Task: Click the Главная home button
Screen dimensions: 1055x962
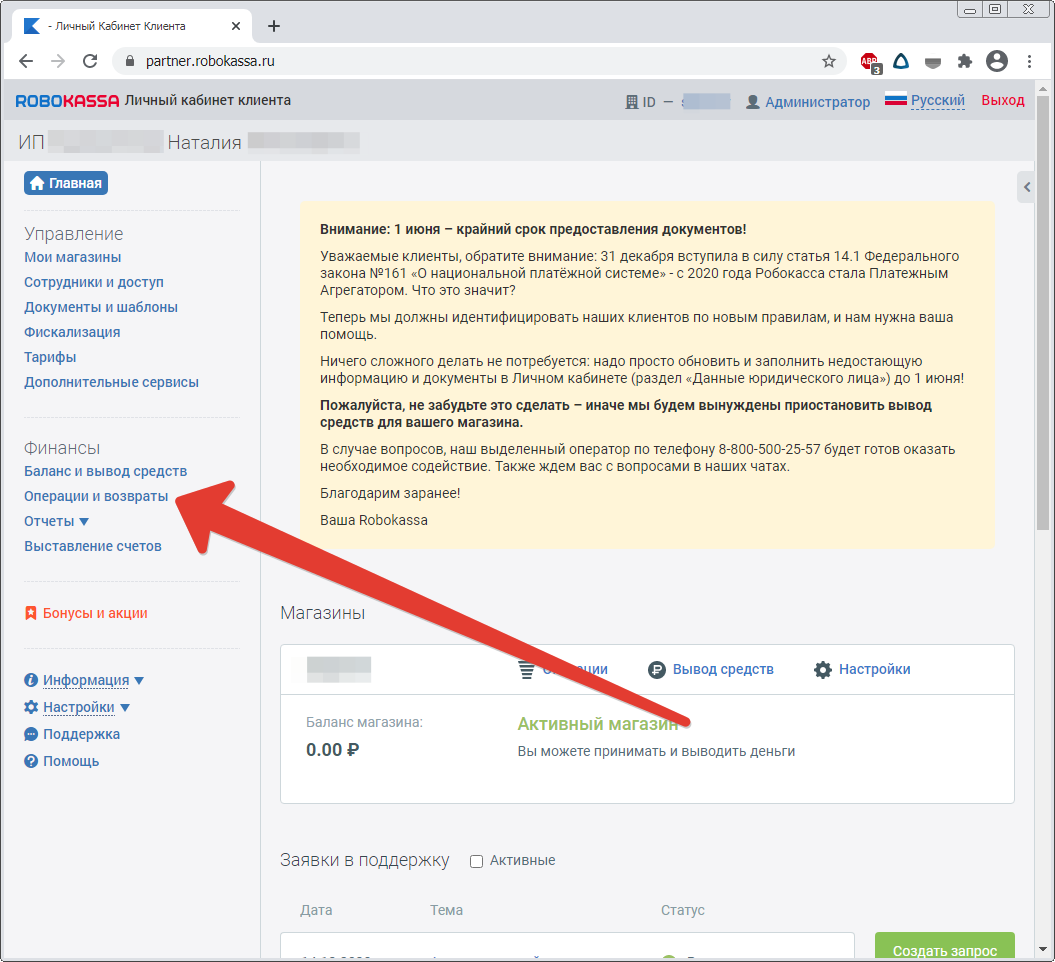Action: [65, 183]
